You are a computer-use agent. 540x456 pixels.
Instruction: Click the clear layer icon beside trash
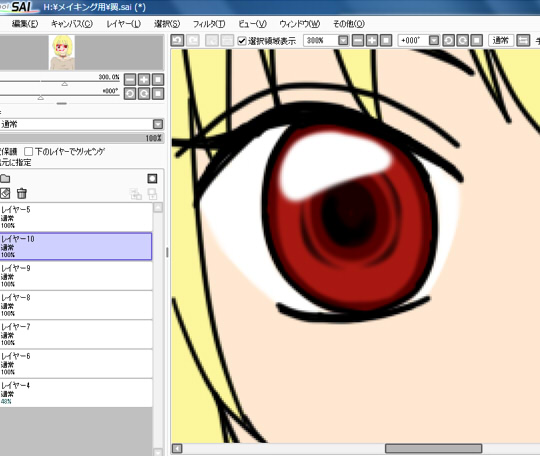[x=5, y=193]
